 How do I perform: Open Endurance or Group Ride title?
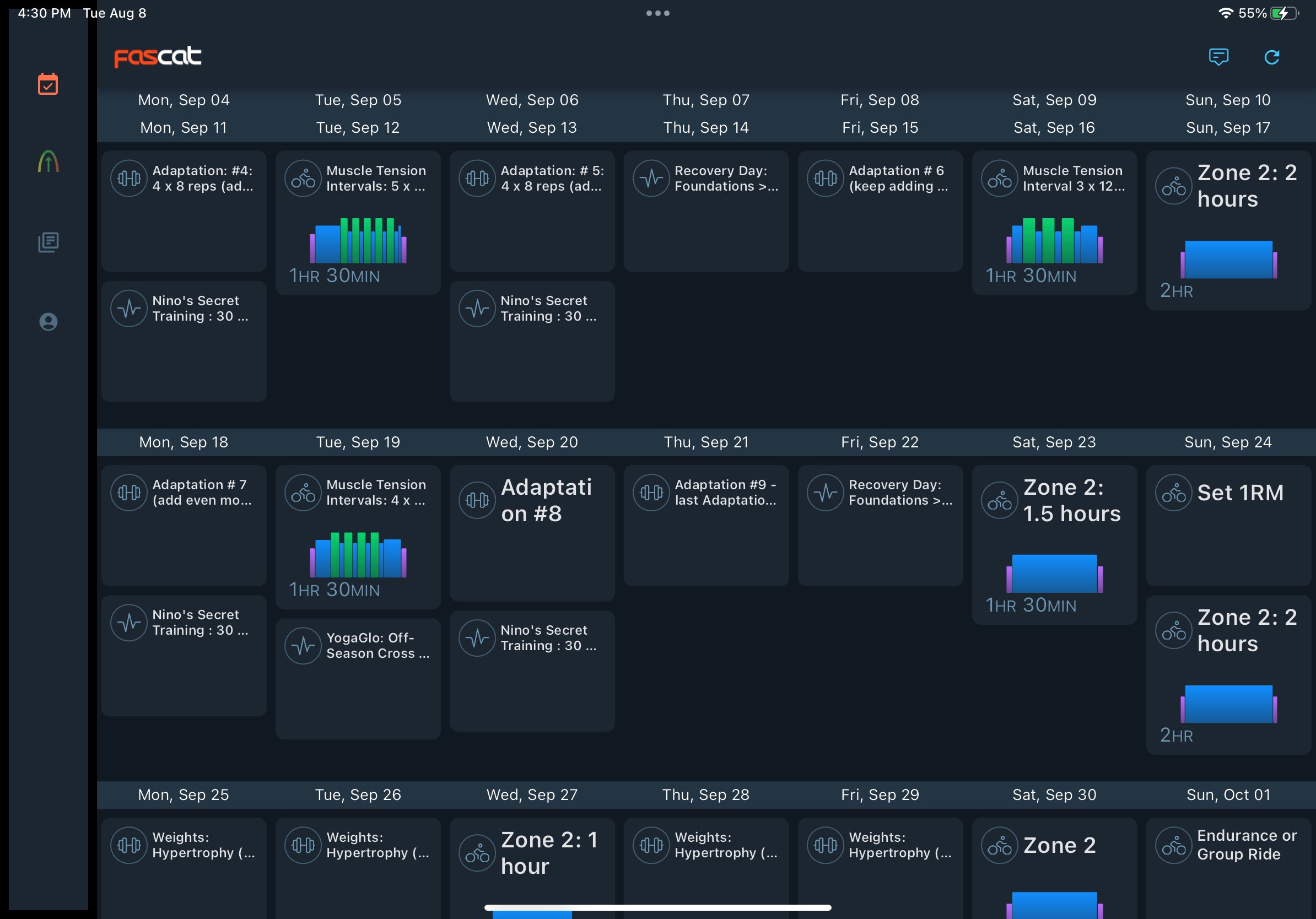(x=1247, y=845)
